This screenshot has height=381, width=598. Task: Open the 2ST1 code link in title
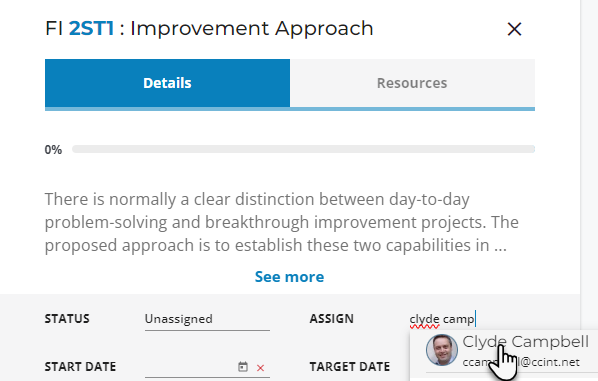coord(92,29)
